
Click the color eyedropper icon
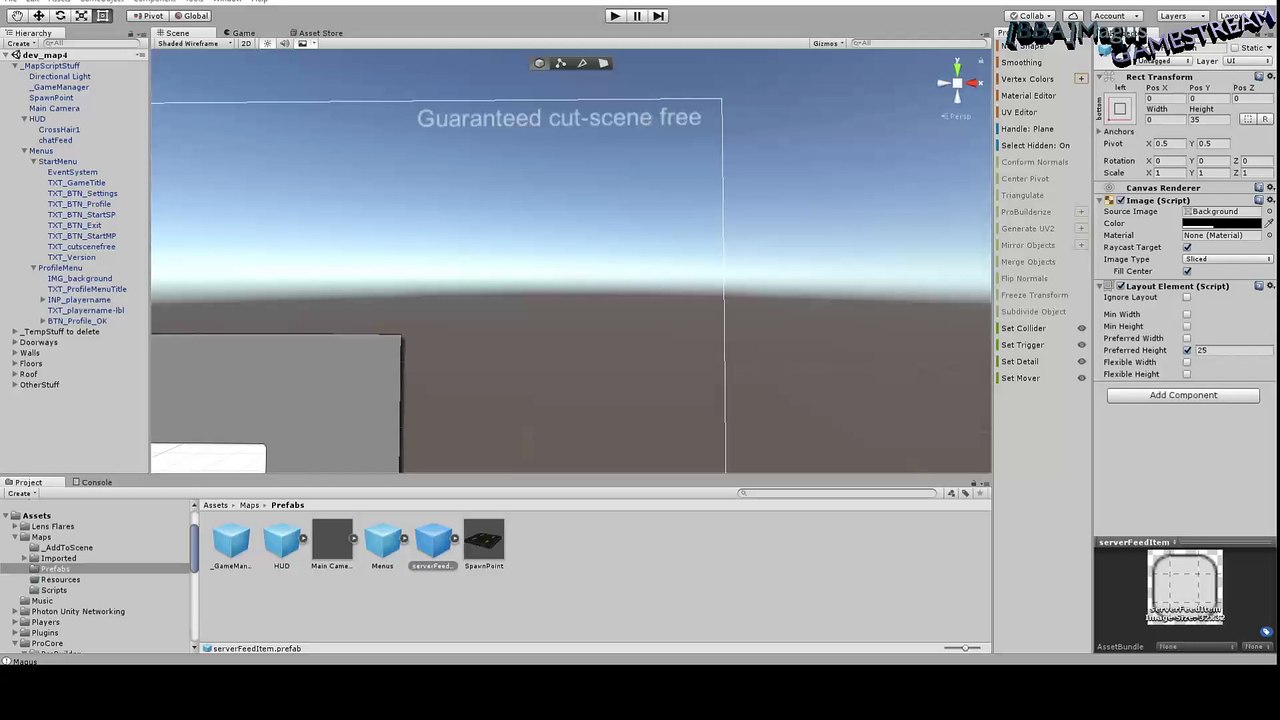pyautogui.click(x=1268, y=223)
